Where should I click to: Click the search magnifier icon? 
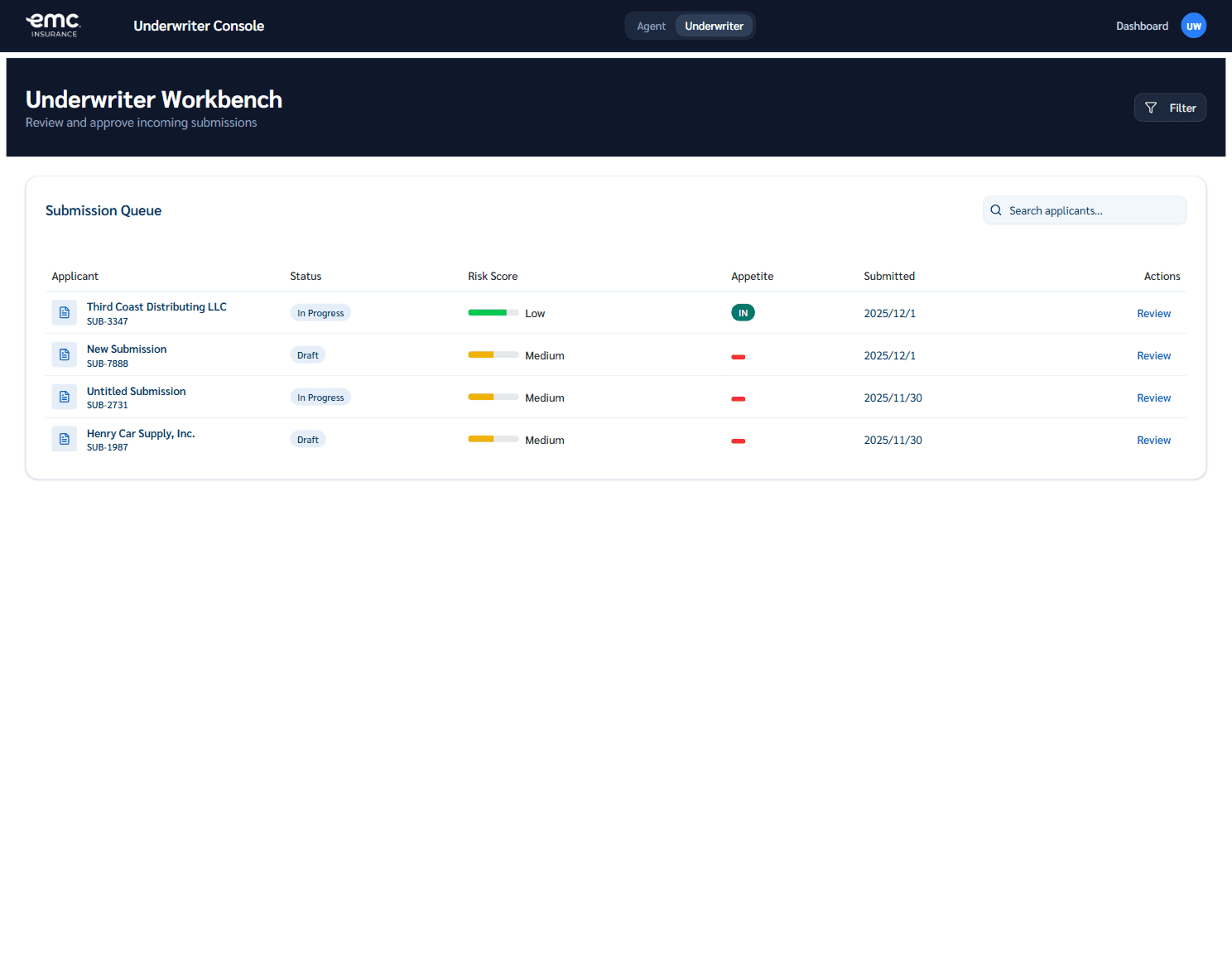996,210
